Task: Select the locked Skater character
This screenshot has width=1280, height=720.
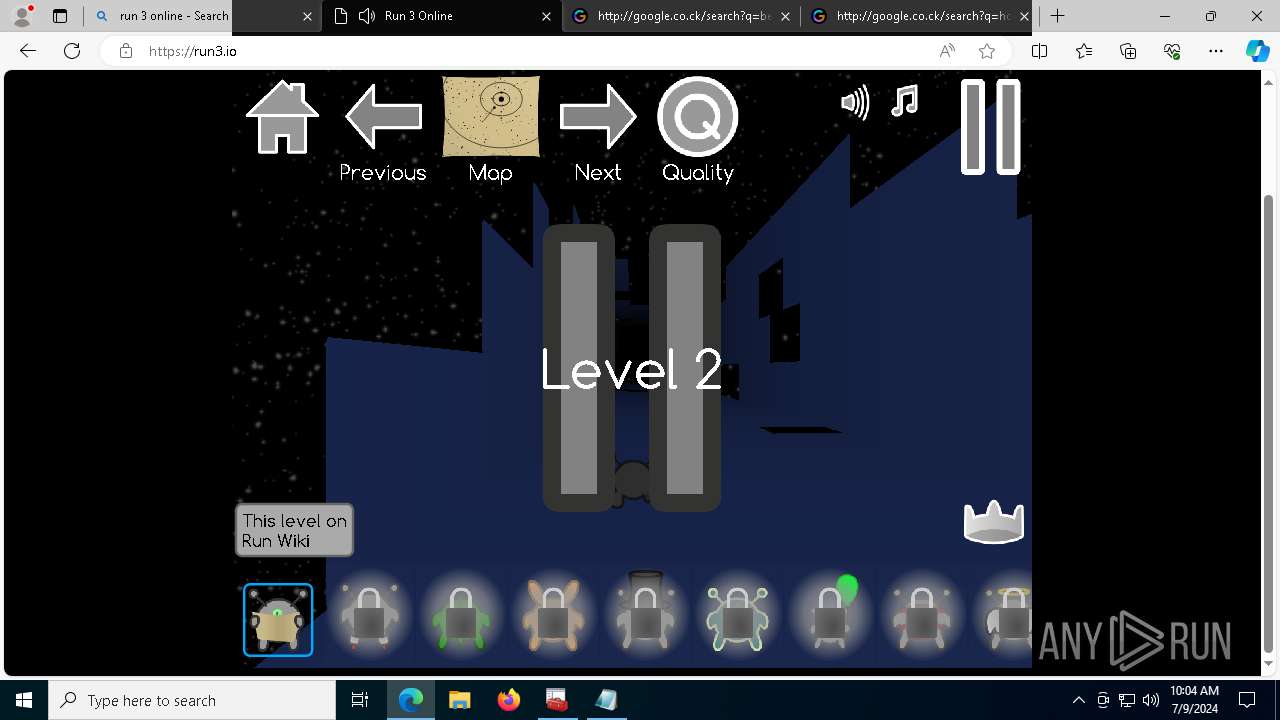Action: click(370, 619)
